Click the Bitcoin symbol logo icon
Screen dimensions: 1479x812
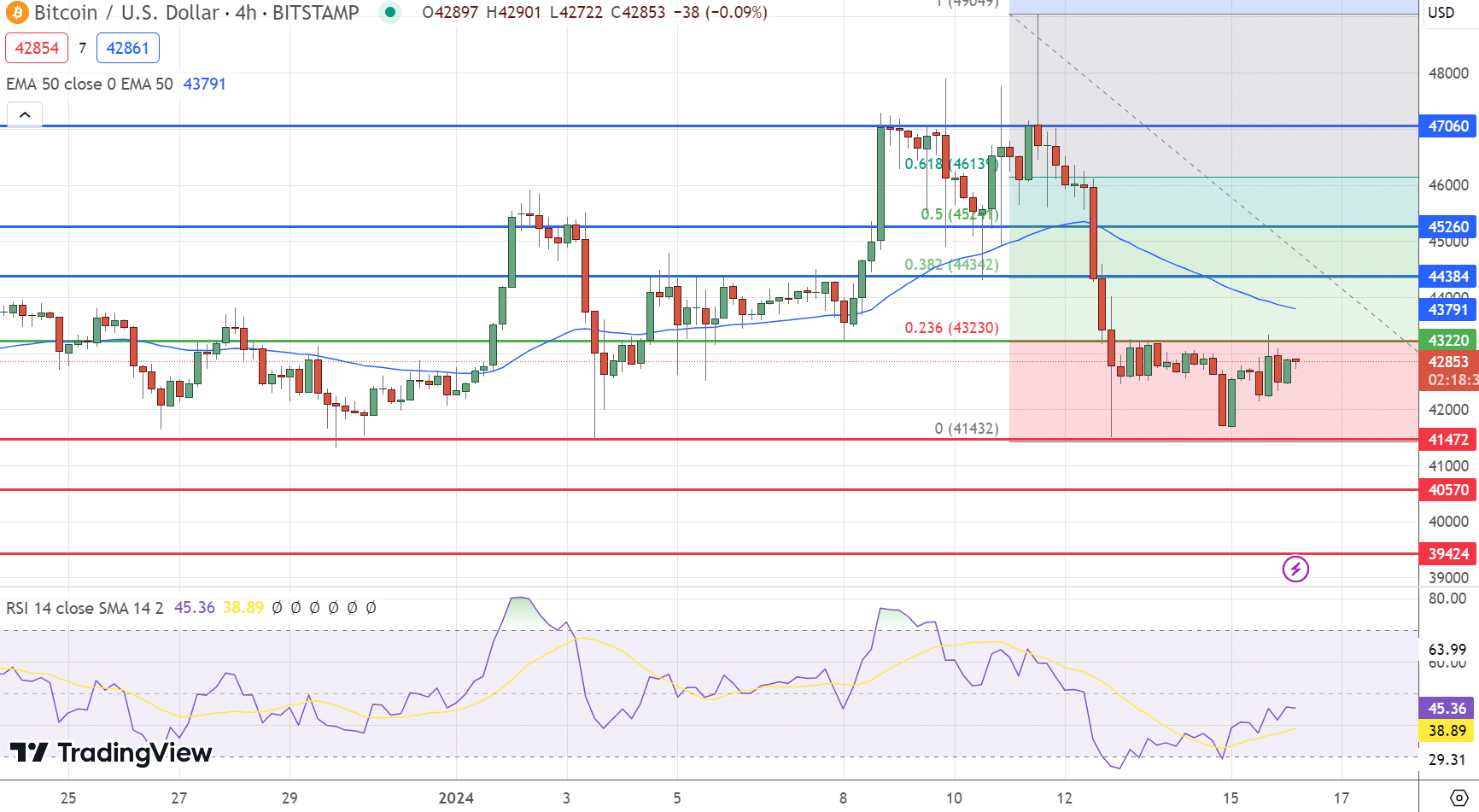17,13
